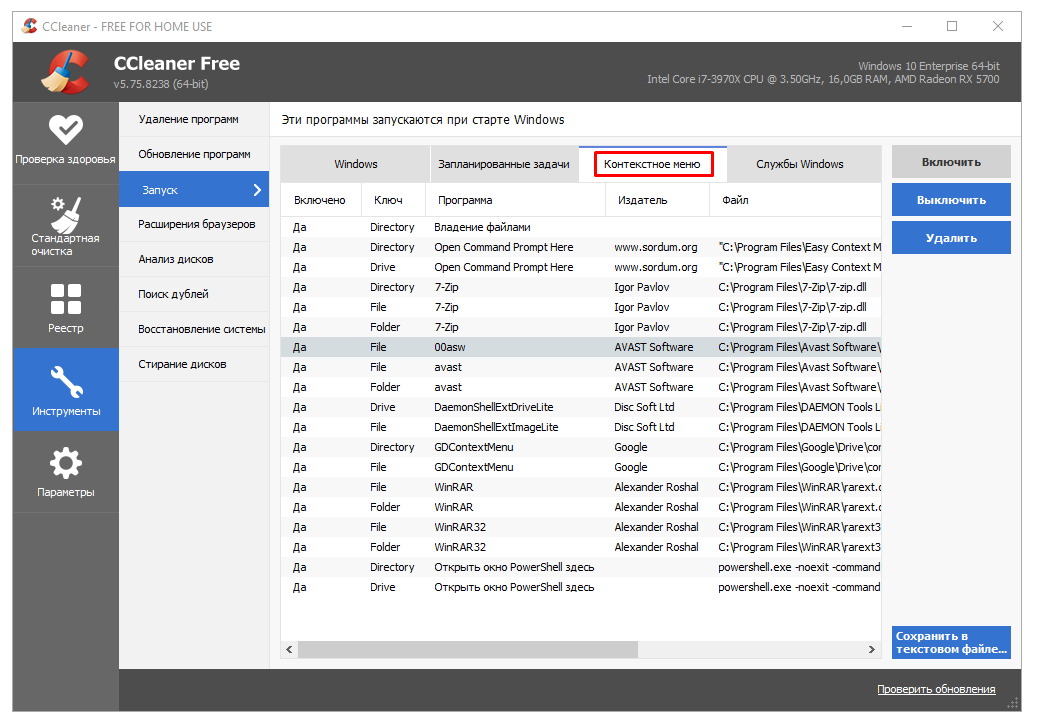Viewport: 1038px width, 724px height.
Task: Select the Folder 7-Zip row
Action: (x=581, y=327)
